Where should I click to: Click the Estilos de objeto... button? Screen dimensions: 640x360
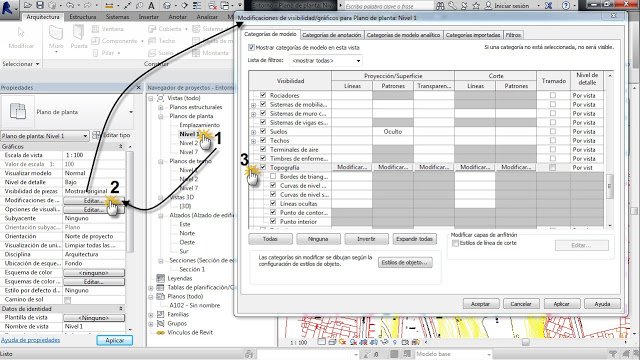[404, 262]
